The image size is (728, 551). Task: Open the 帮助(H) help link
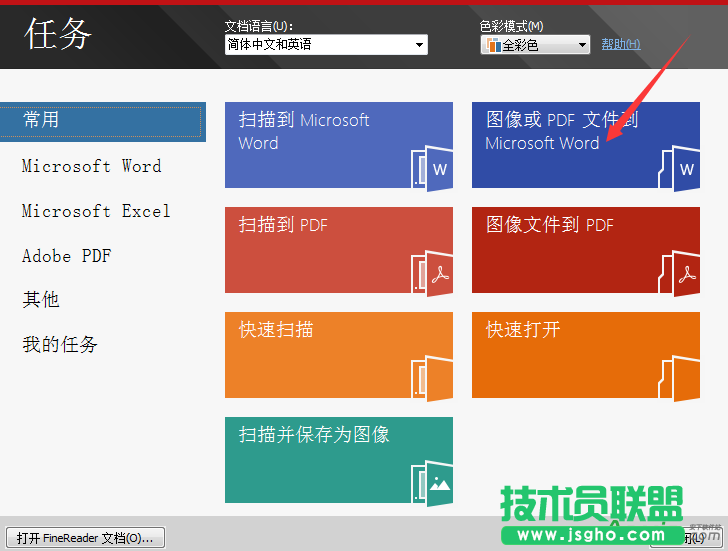pyautogui.click(x=621, y=44)
